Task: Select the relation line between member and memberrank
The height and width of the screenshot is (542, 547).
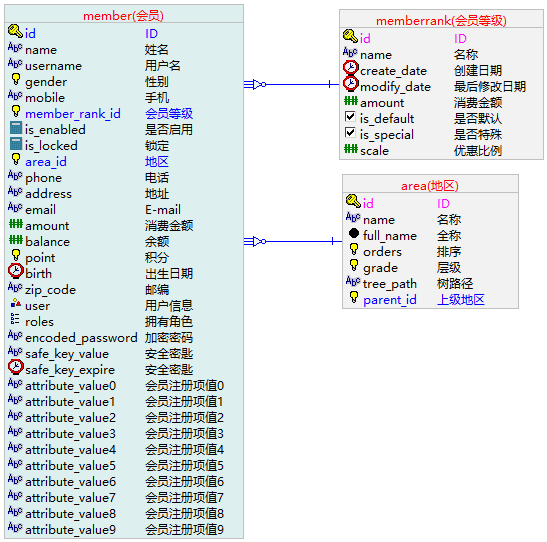Action: point(291,84)
